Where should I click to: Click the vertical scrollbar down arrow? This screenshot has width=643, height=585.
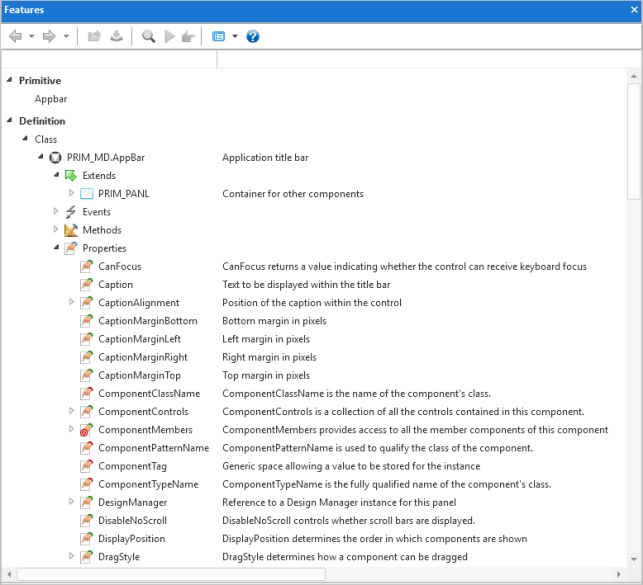point(634,560)
